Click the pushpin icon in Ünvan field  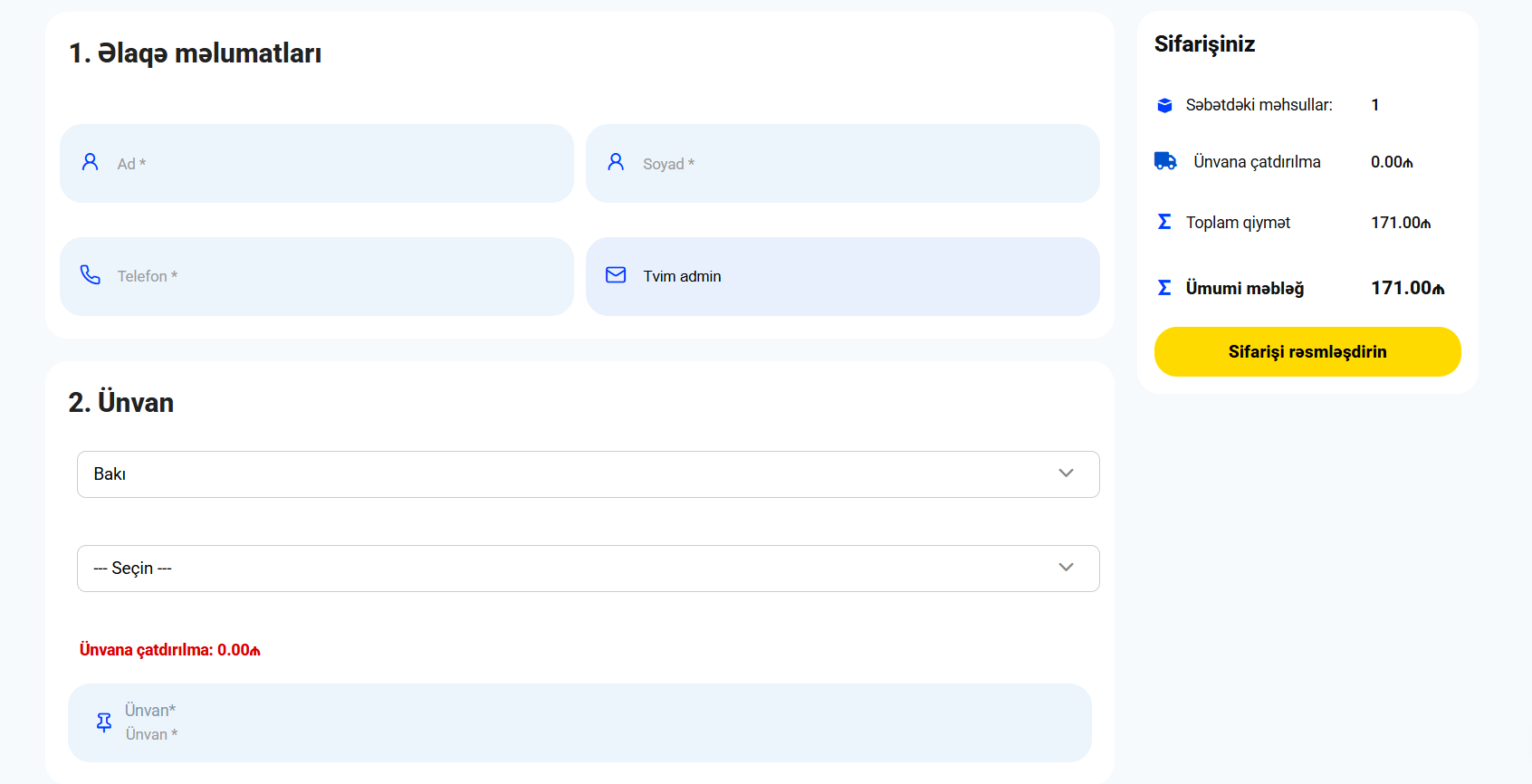104,722
